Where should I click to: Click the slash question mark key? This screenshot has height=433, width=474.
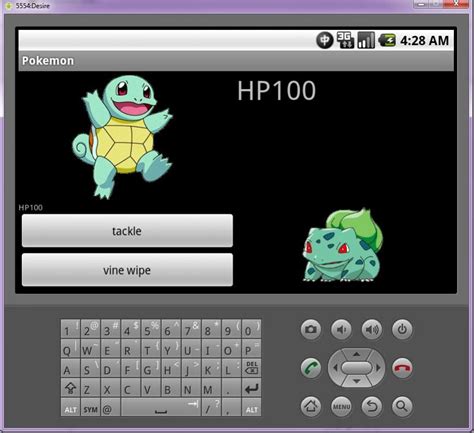(x=211, y=407)
